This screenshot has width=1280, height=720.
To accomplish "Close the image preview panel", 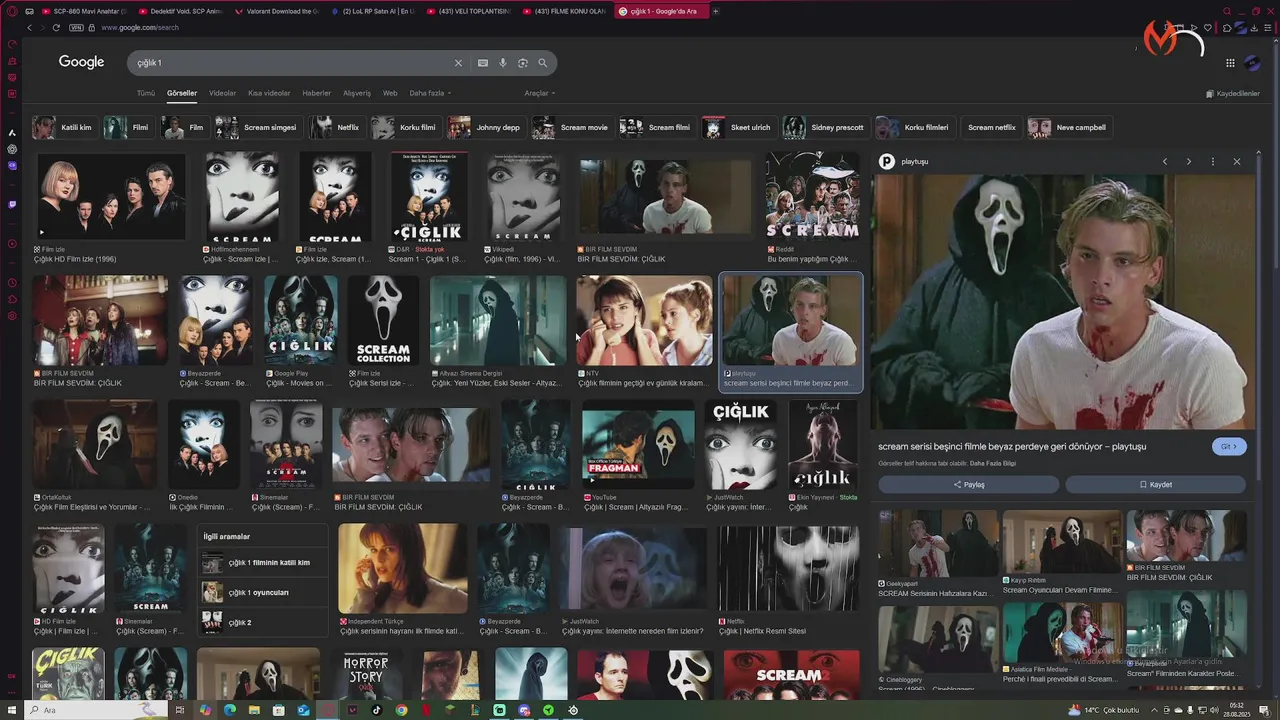I will pos(1236,161).
